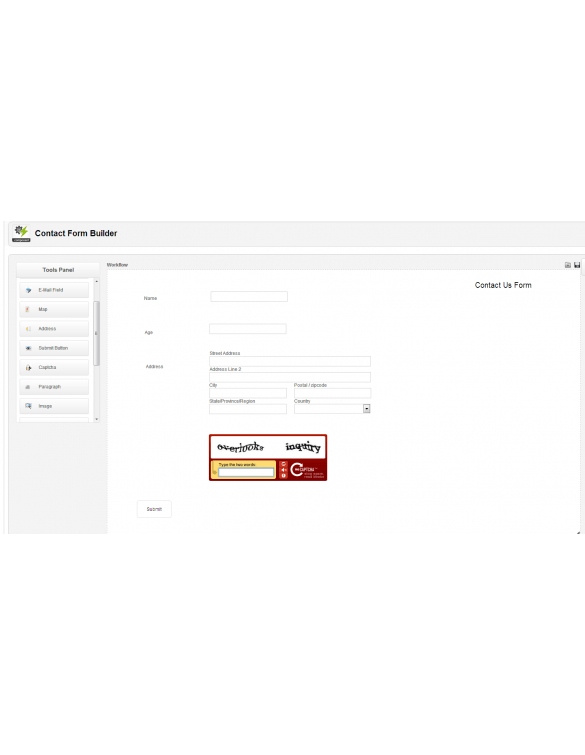585x755 pixels.
Task: Click the Contact Form Builder logo icon
Action: click(21, 233)
